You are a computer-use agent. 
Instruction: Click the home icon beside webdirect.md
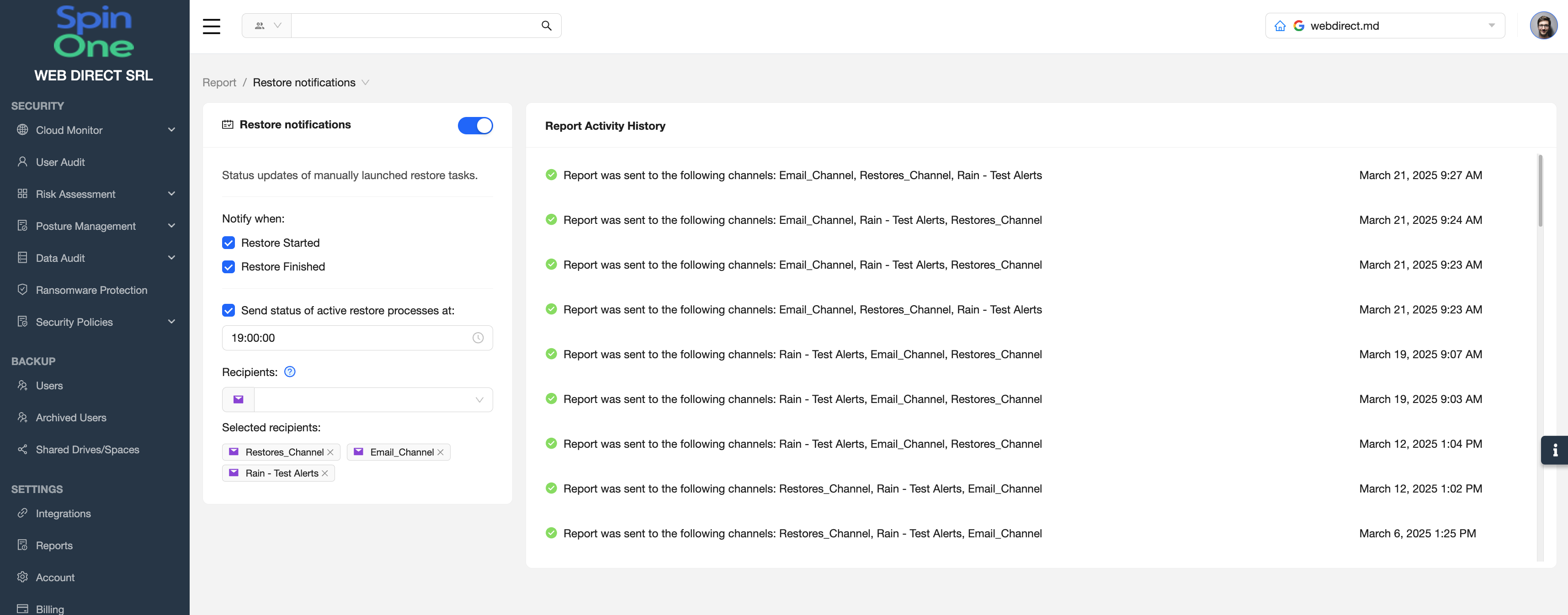click(x=1280, y=26)
